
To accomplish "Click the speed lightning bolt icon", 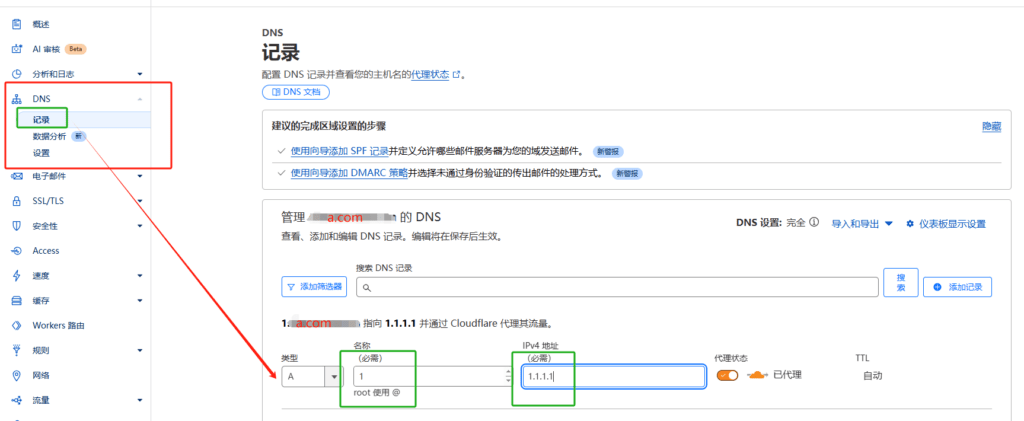I will [x=16, y=276].
